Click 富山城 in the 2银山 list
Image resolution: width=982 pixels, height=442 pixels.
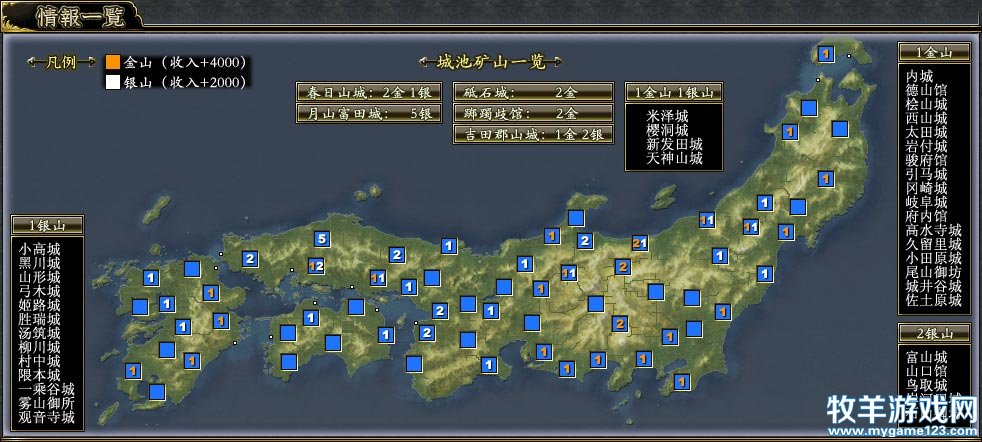[927, 357]
